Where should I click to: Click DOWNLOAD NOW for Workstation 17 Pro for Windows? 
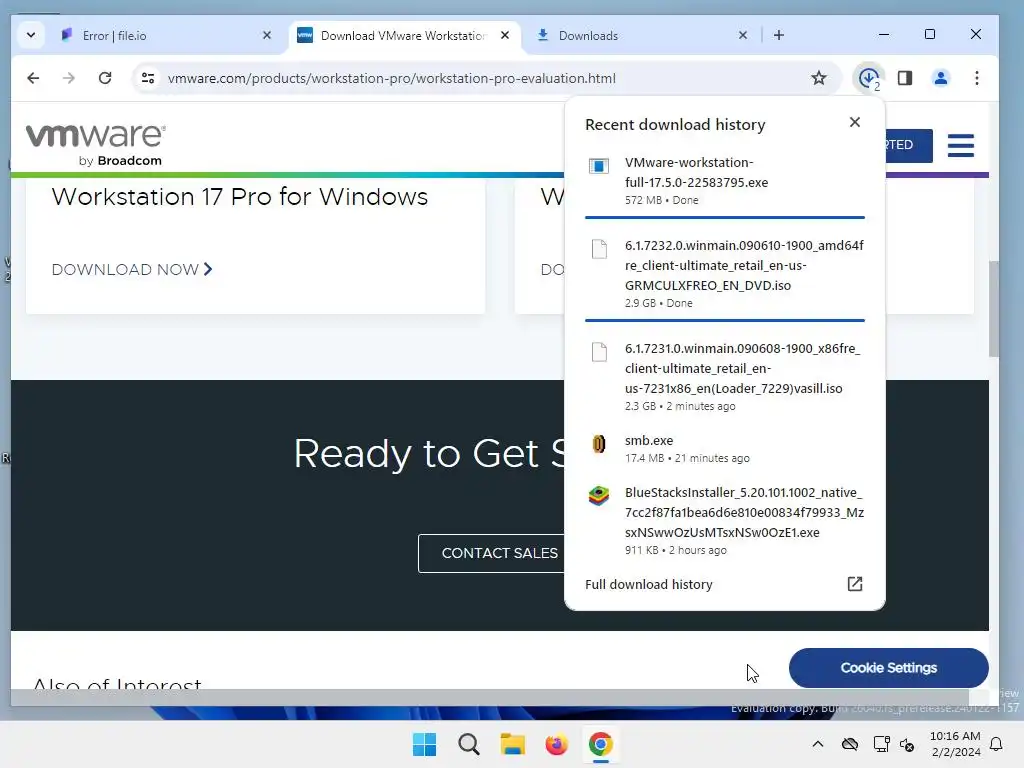pyautogui.click(x=132, y=270)
